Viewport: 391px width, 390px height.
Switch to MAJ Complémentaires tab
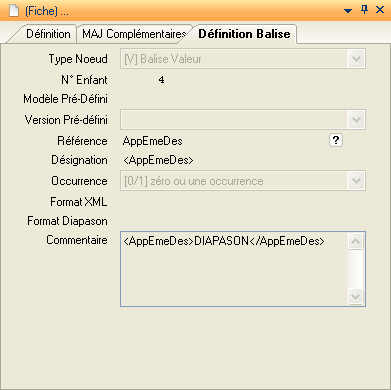click(x=134, y=34)
